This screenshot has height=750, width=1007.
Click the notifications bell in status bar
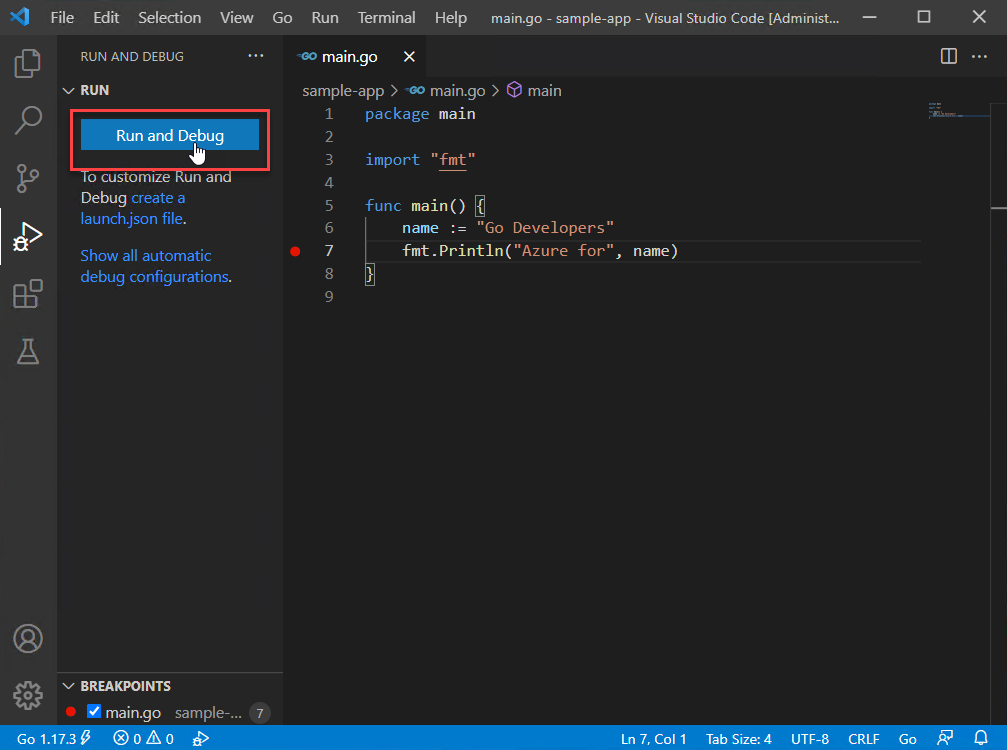pos(981,739)
